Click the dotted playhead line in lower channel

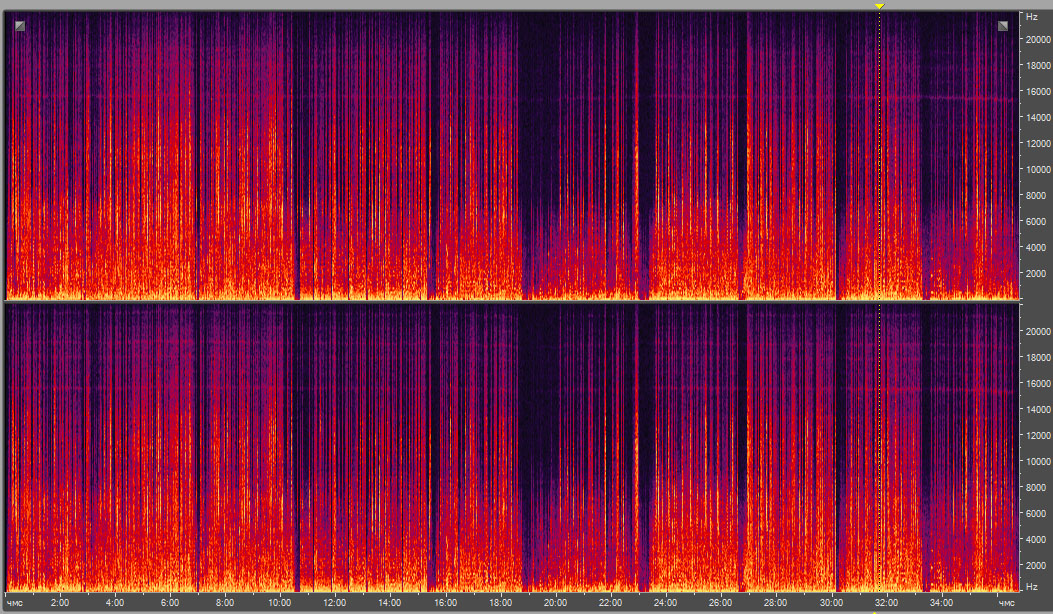click(879, 450)
